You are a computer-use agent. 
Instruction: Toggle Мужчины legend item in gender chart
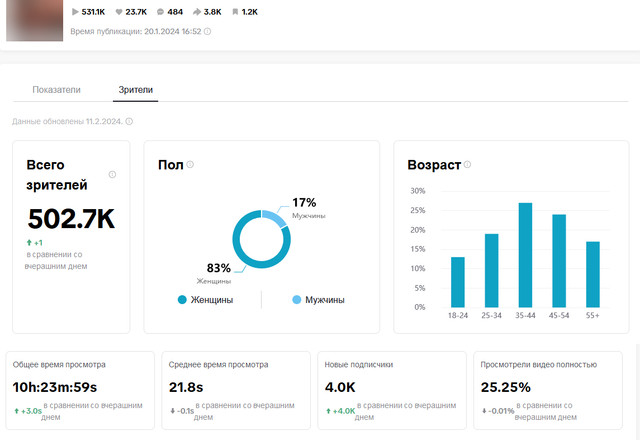click(x=319, y=300)
